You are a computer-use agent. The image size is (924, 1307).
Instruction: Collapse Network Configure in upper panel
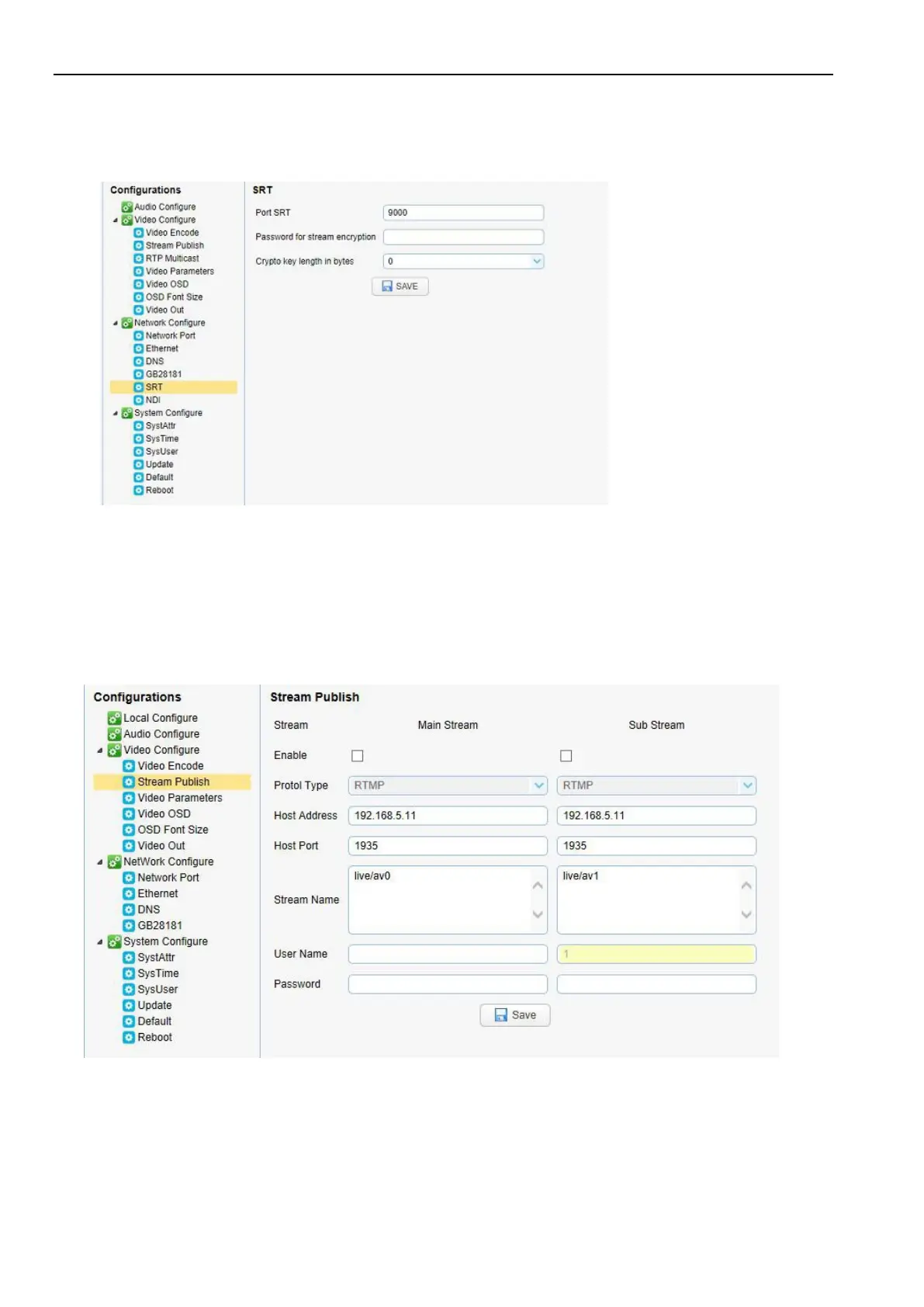116,323
